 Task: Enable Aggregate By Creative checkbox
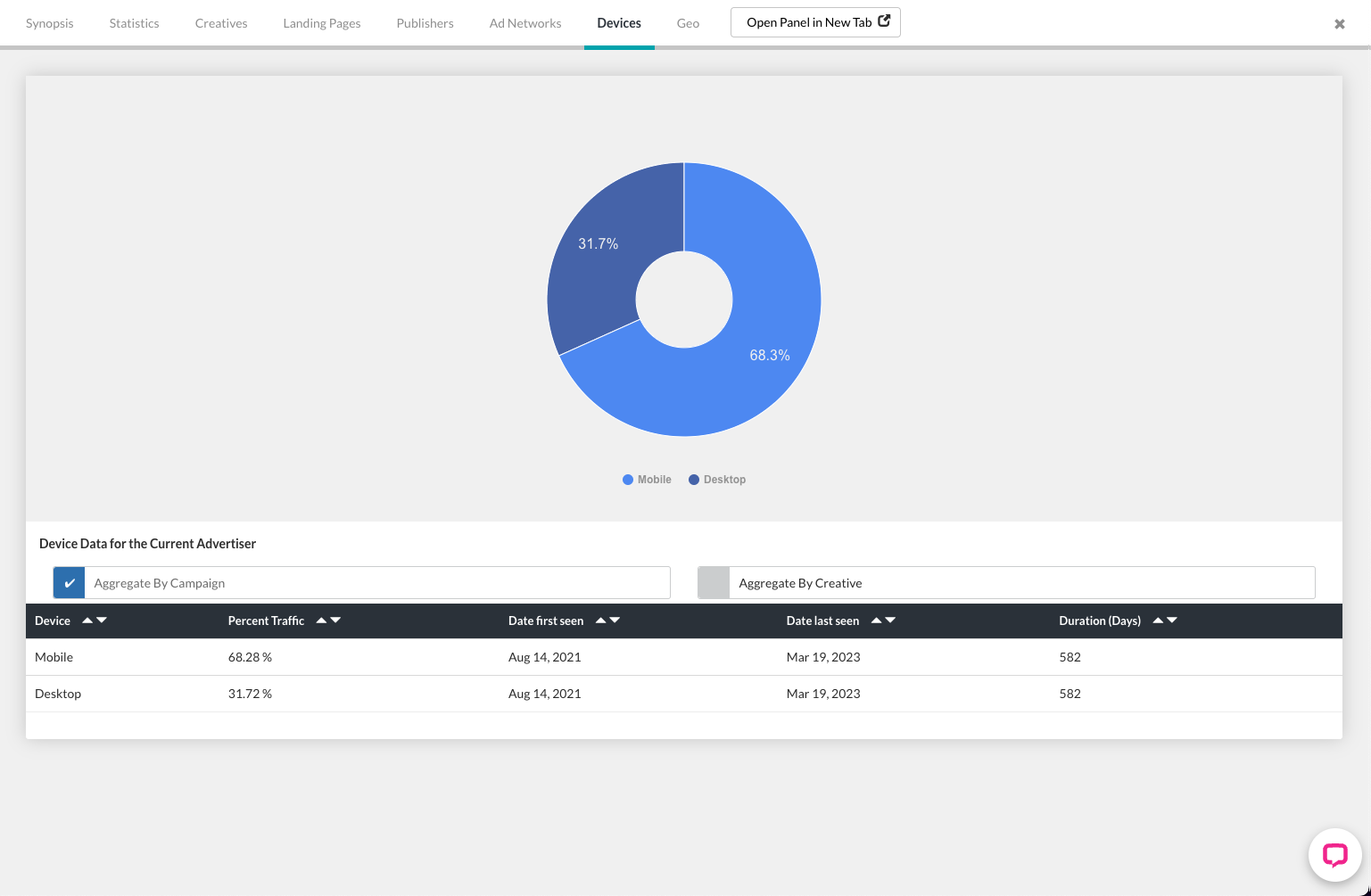coord(714,583)
